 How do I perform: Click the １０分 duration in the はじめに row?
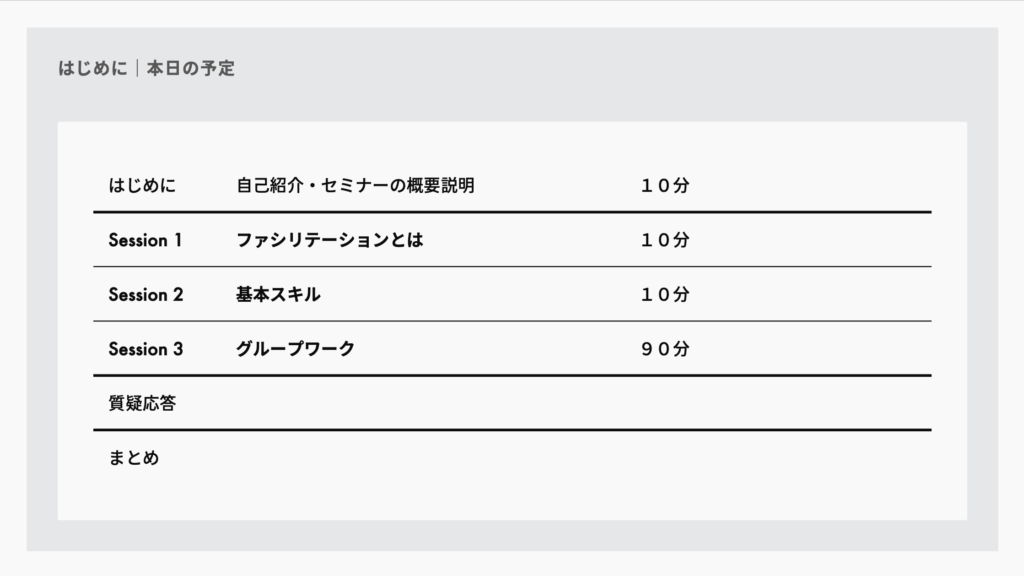point(665,185)
